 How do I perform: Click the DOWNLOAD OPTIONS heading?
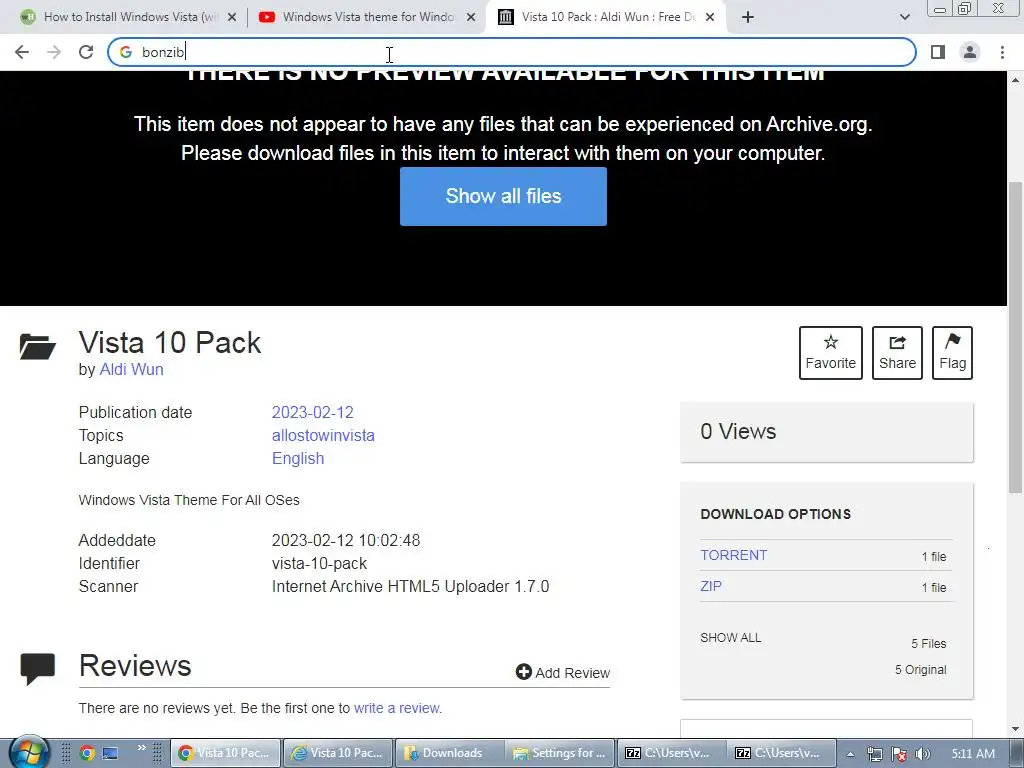tap(775, 514)
